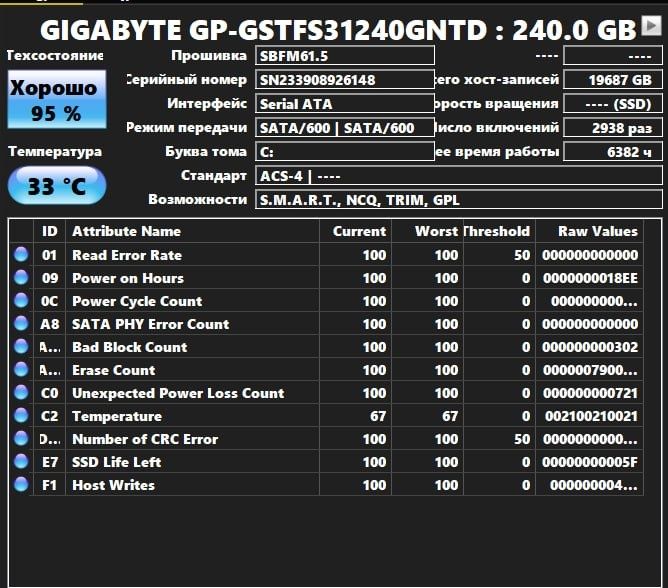668x588 pixels.
Task: Click the Raw Values column header
Action: 589,231
